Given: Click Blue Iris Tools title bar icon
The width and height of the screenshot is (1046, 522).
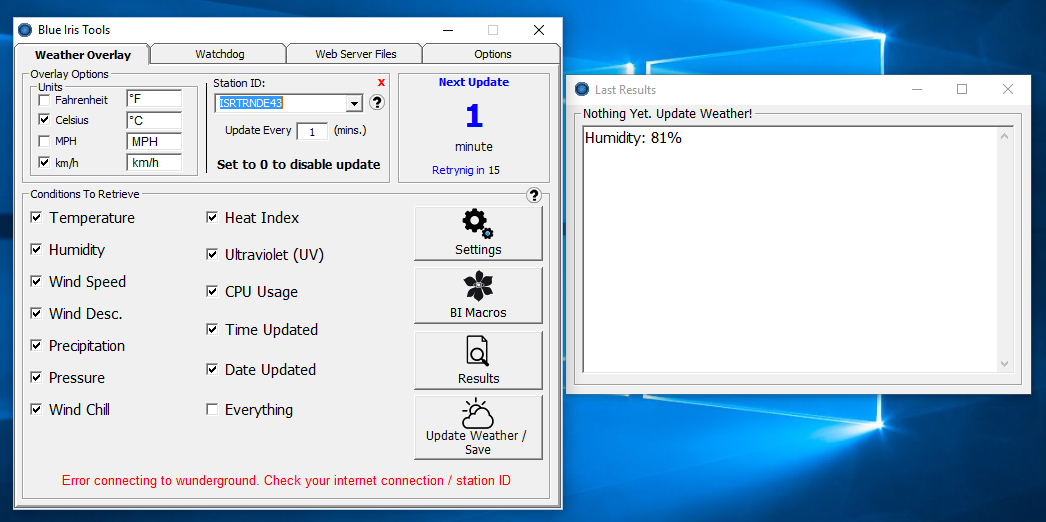Looking at the screenshot, I should tap(25, 30).
